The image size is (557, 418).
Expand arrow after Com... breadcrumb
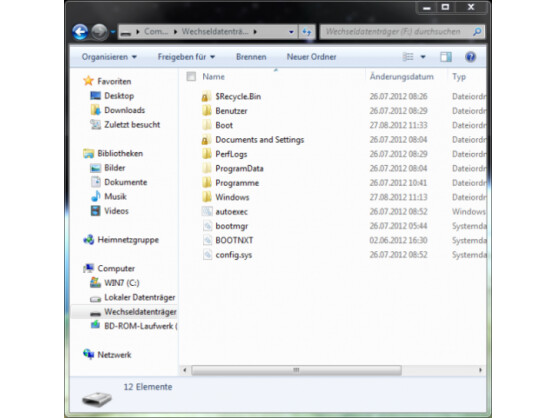[175, 32]
